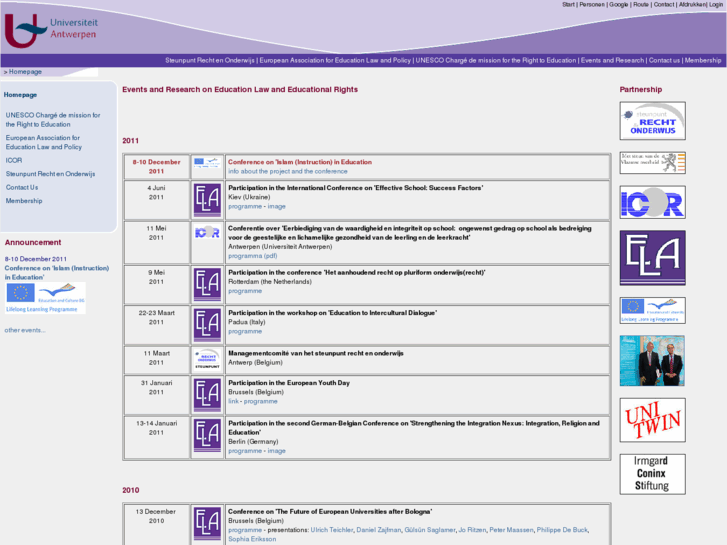727x545 pixels.
Task: Click the ELA icon in the 13-14 Januari row
Action: coord(207,435)
